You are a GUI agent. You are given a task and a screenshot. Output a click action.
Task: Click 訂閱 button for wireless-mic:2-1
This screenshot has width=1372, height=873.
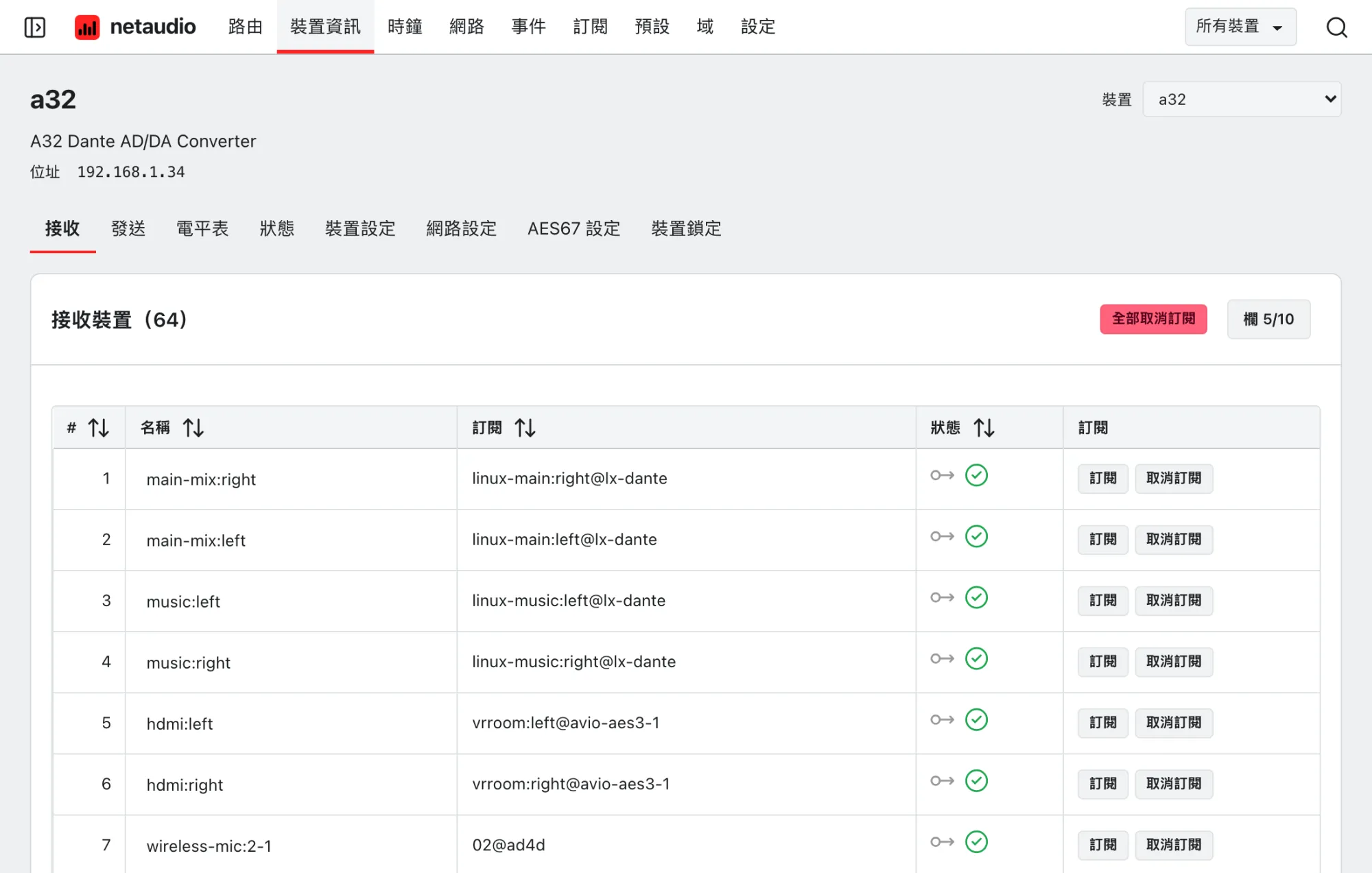click(1102, 844)
